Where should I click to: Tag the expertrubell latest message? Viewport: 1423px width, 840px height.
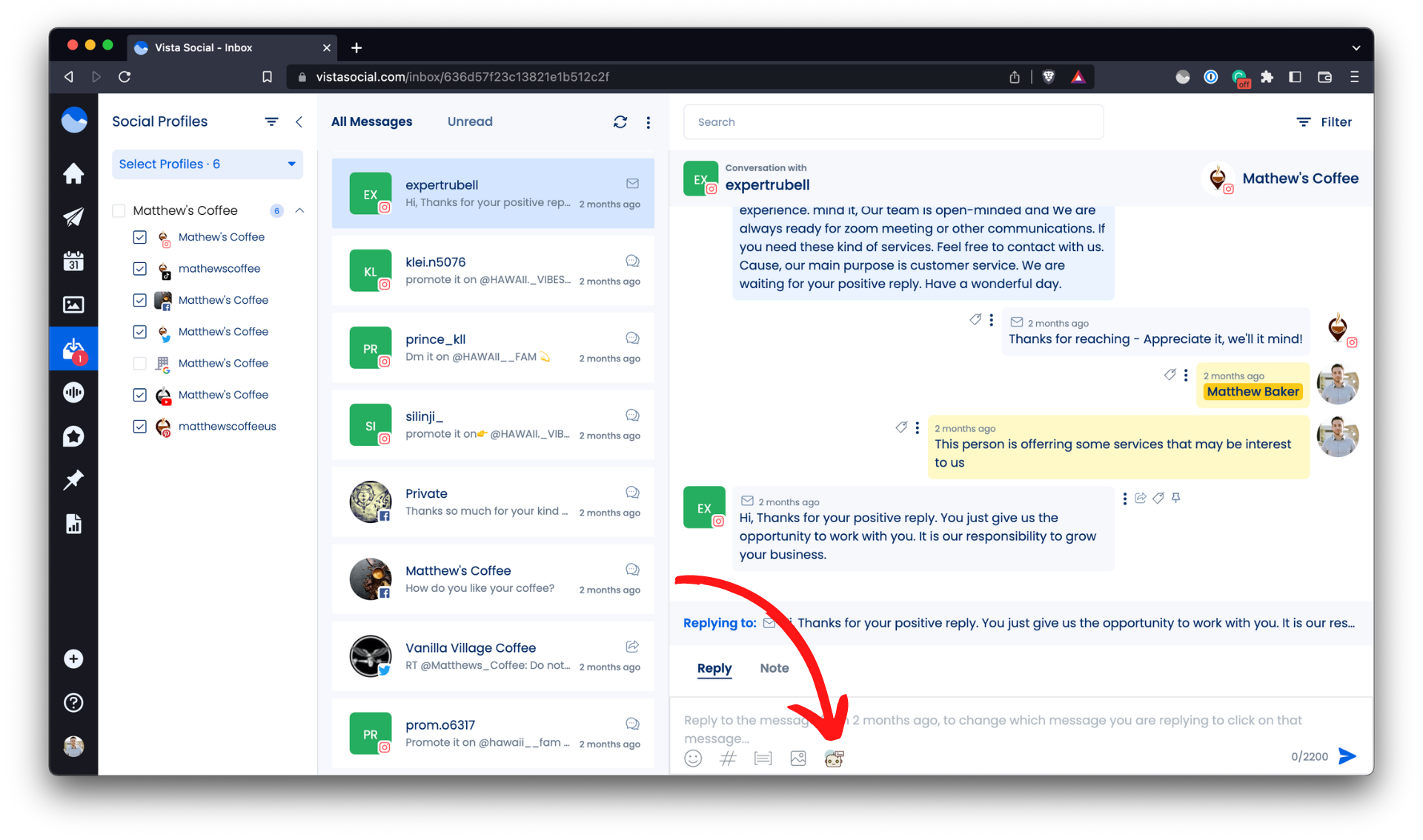[1158, 498]
